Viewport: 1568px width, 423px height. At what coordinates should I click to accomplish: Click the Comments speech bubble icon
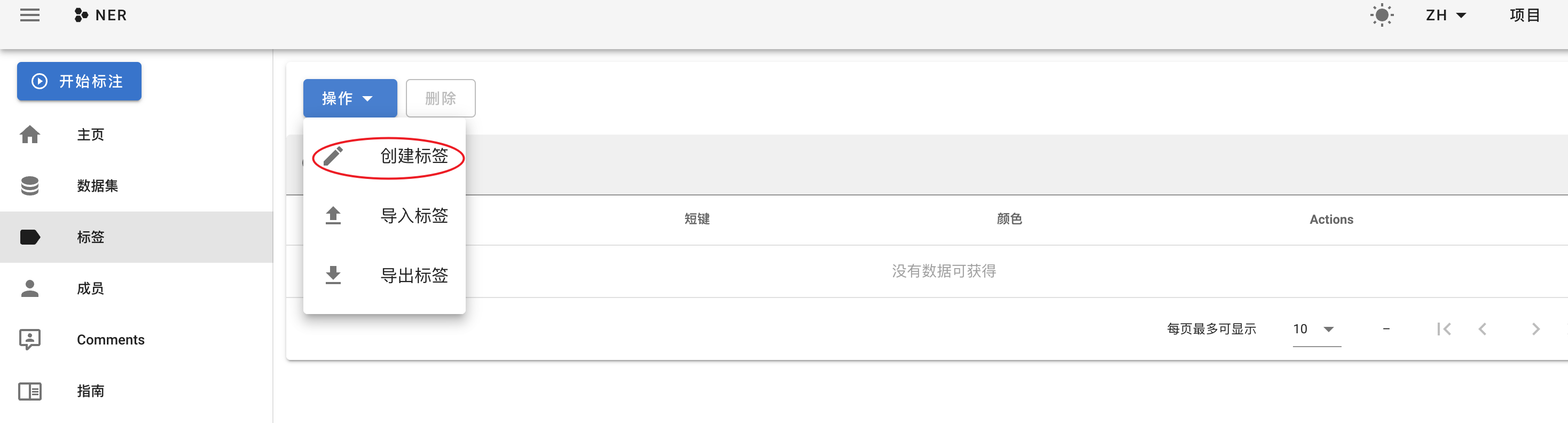coord(29,339)
